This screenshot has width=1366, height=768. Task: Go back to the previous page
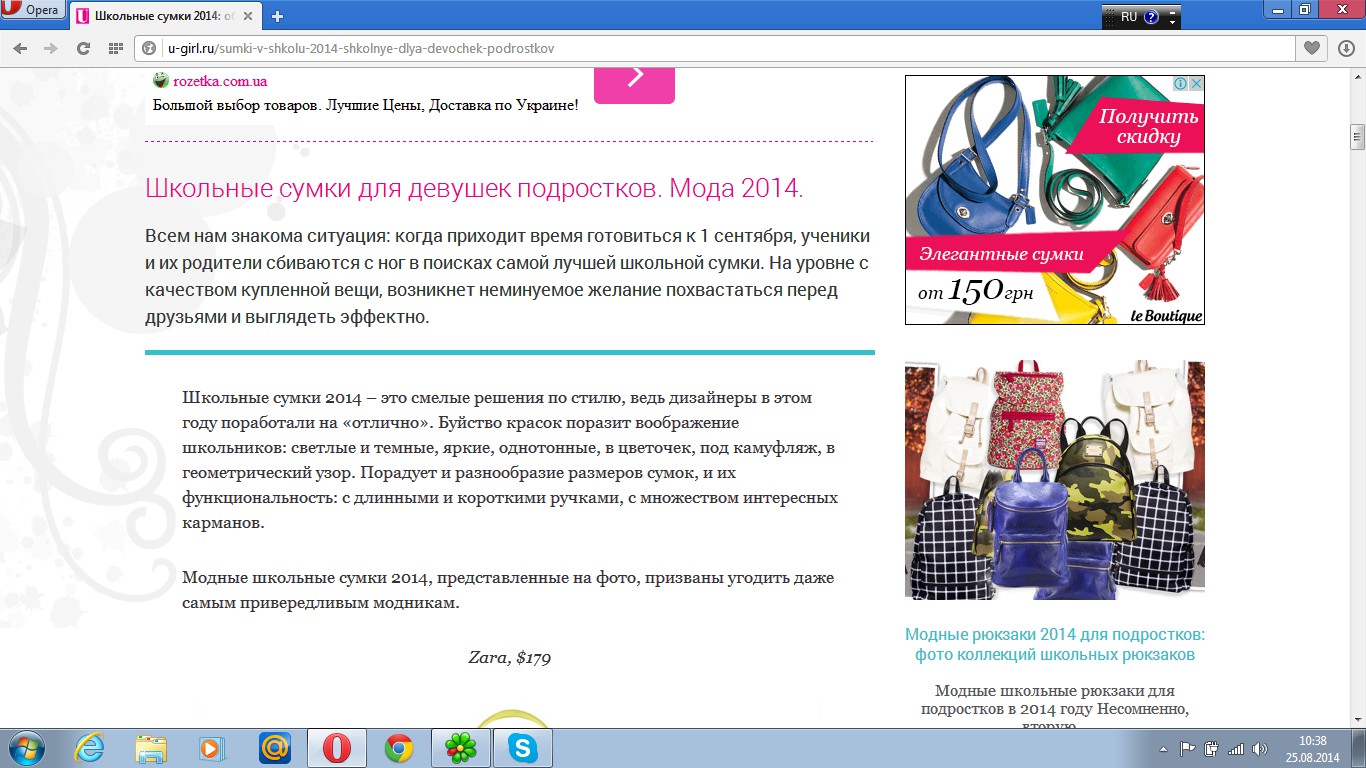click(22, 48)
